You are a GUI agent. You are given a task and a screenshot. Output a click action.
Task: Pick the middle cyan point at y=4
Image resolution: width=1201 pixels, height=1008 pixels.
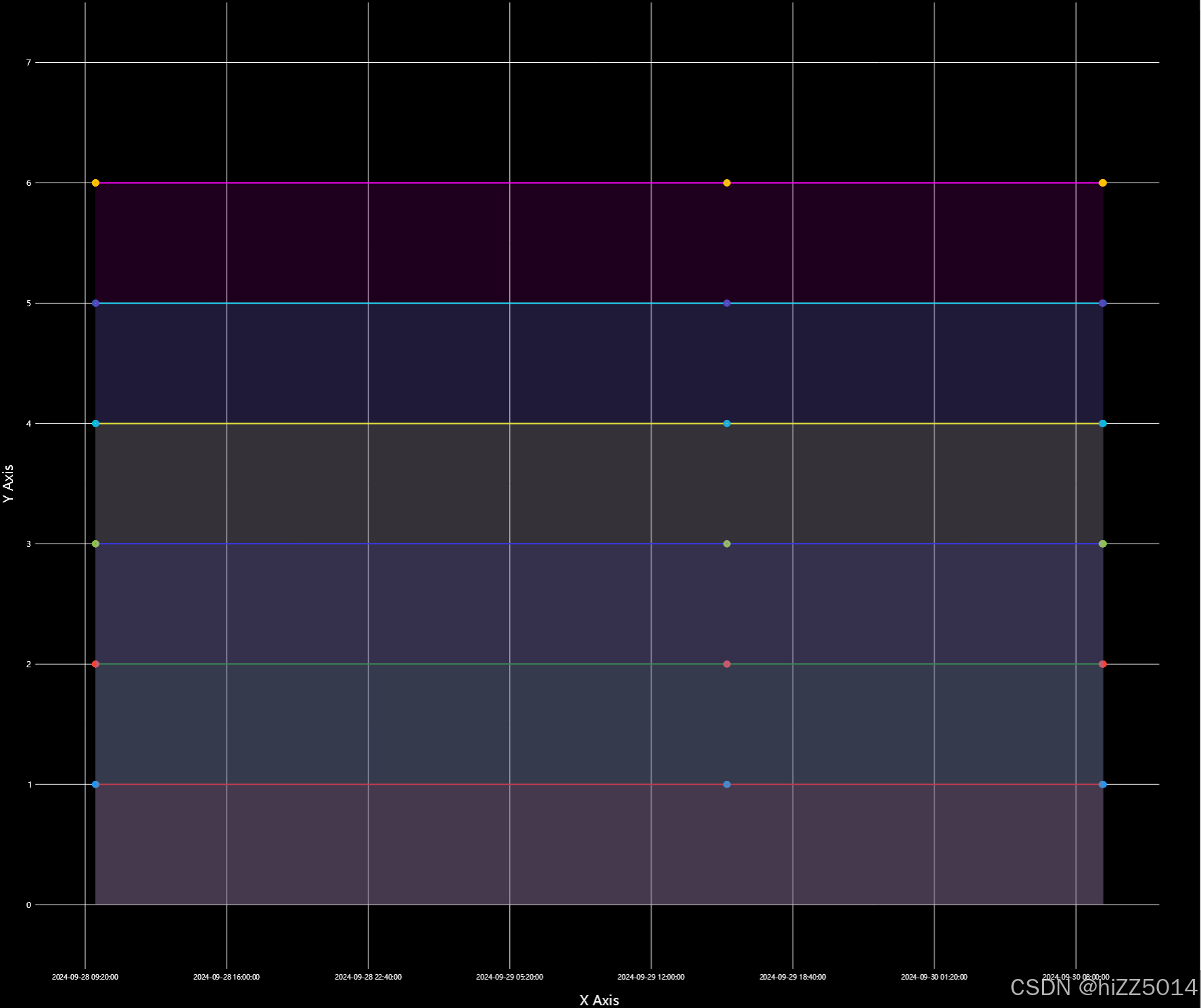727,424
